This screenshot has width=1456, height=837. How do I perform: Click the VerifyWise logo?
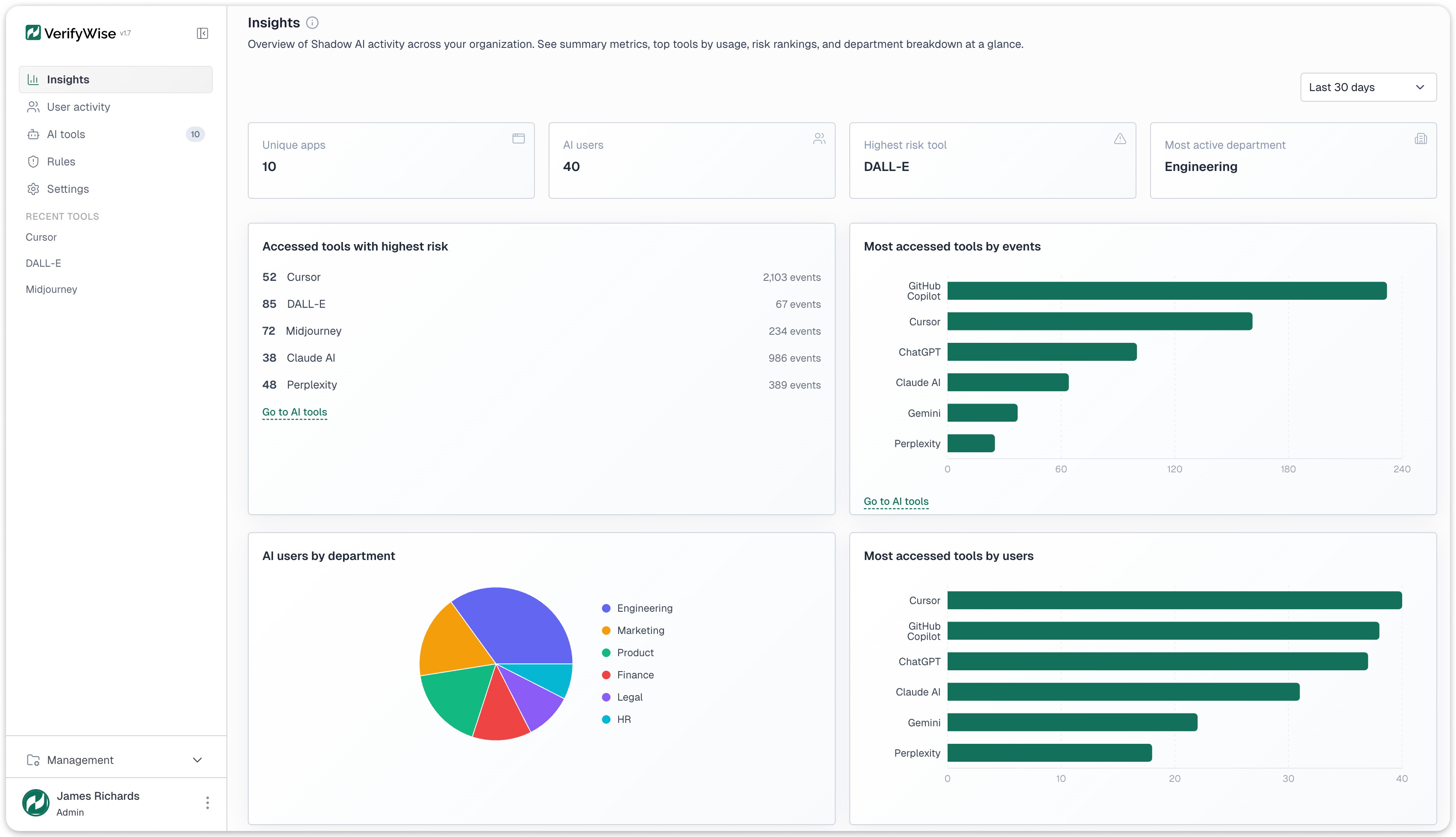coord(72,33)
